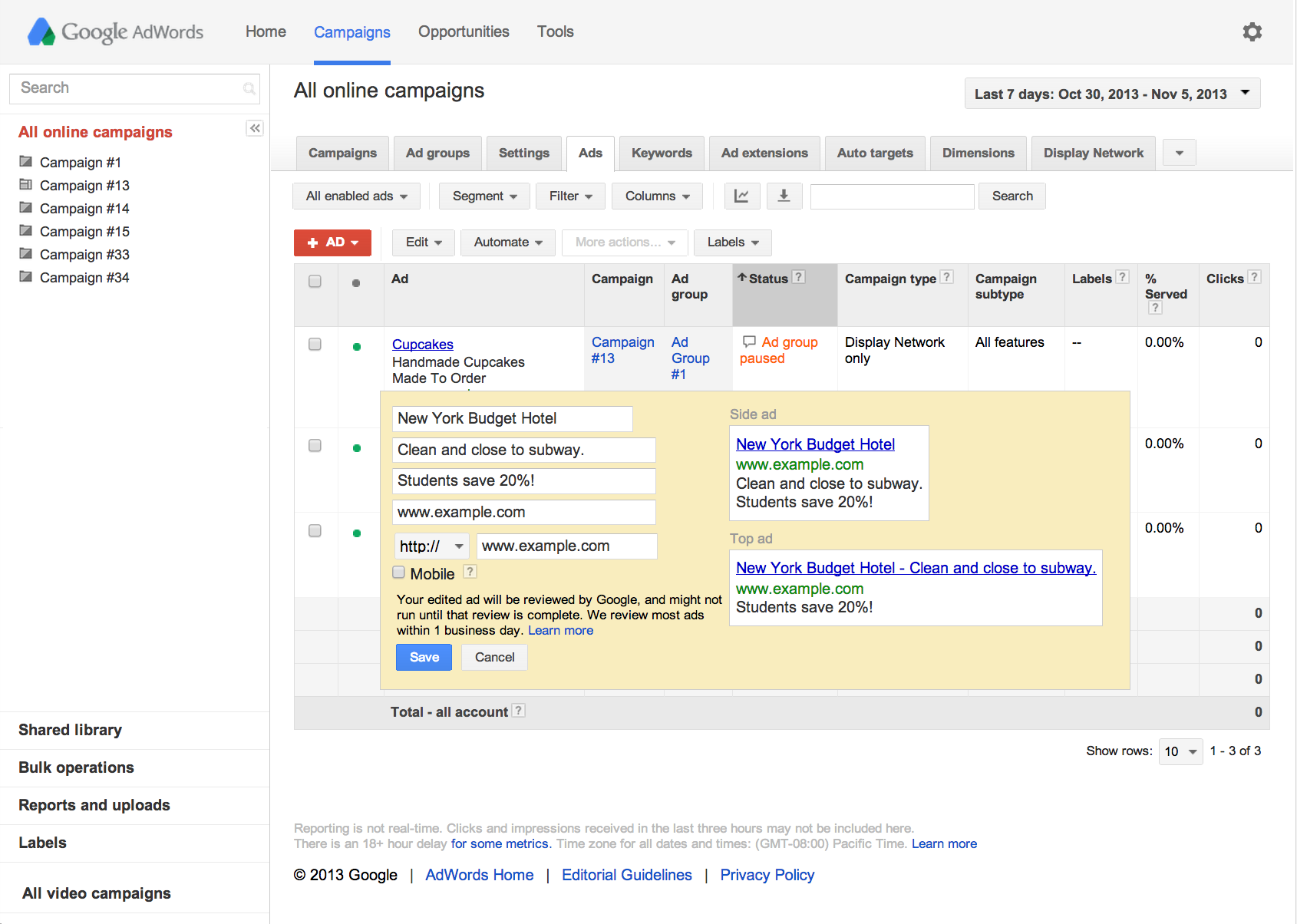The height and width of the screenshot is (924, 1297).
Task: Tick the second ad row checkbox
Action: click(315, 446)
